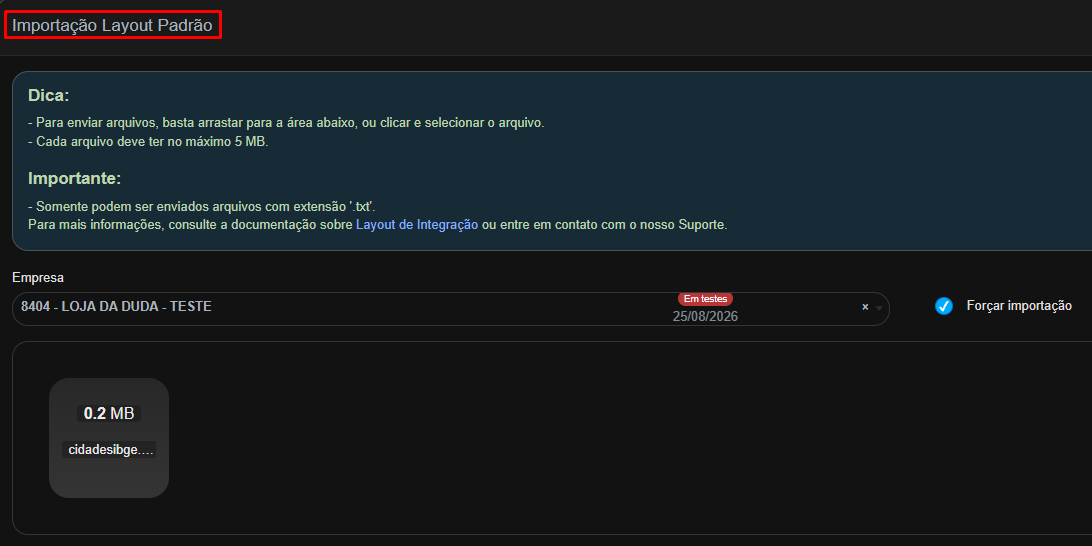
Task: Click the Dica heading in the info box
Action: click(49, 96)
